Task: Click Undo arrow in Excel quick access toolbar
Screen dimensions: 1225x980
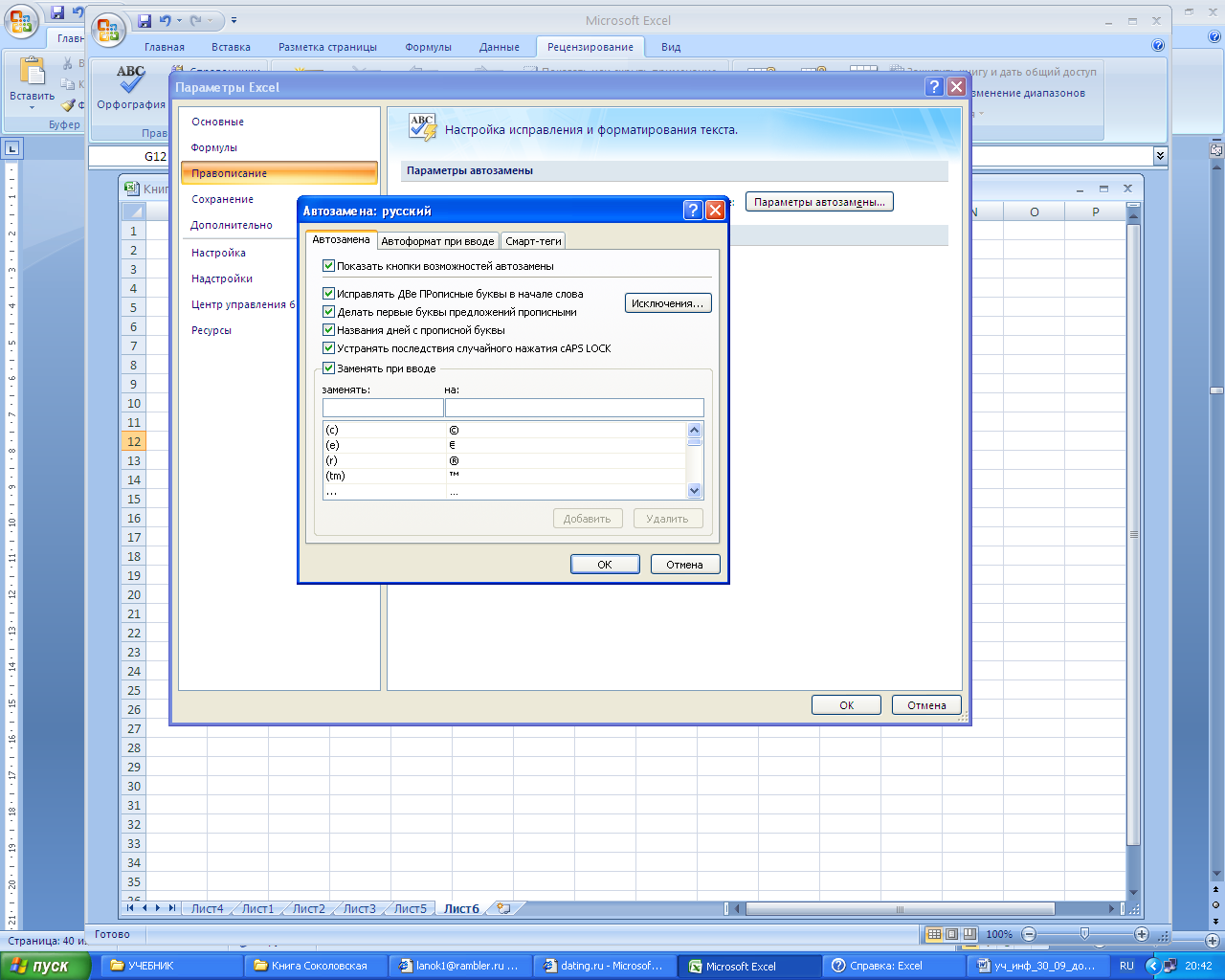Action: (x=166, y=20)
